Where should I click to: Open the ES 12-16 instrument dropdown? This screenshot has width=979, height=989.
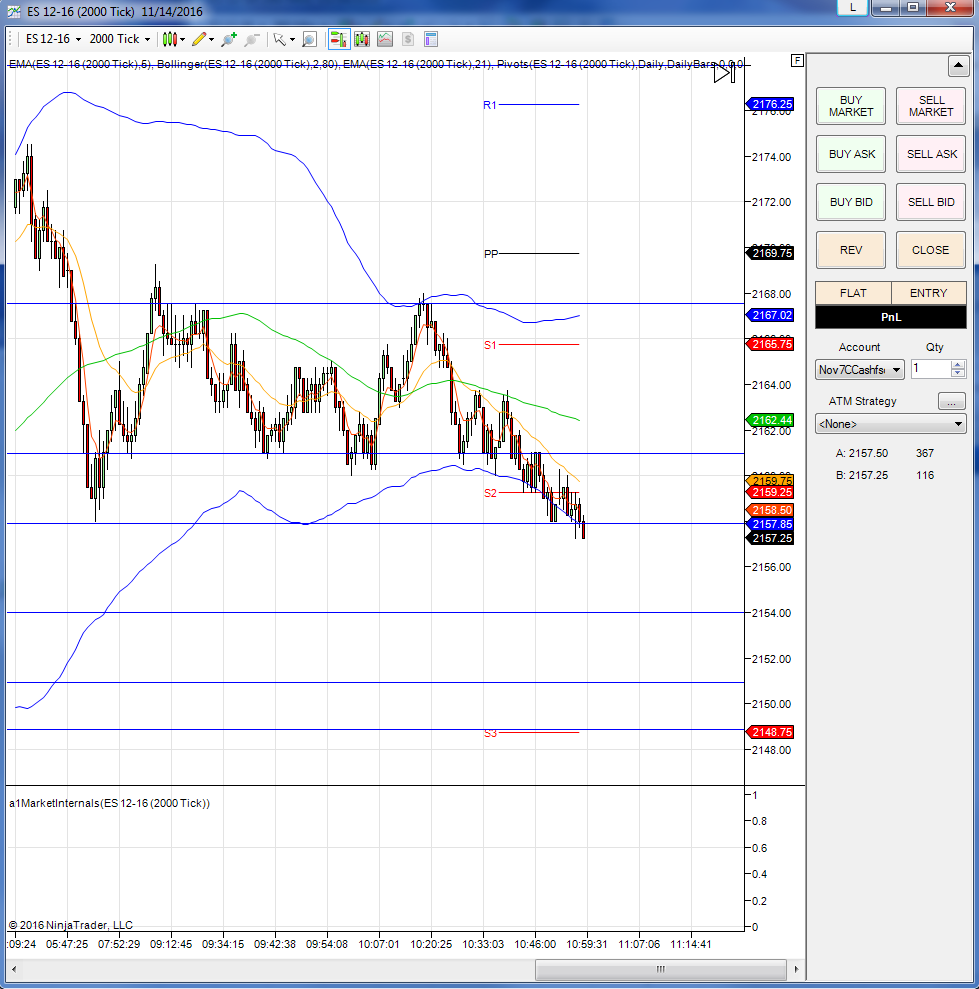(53, 39)
